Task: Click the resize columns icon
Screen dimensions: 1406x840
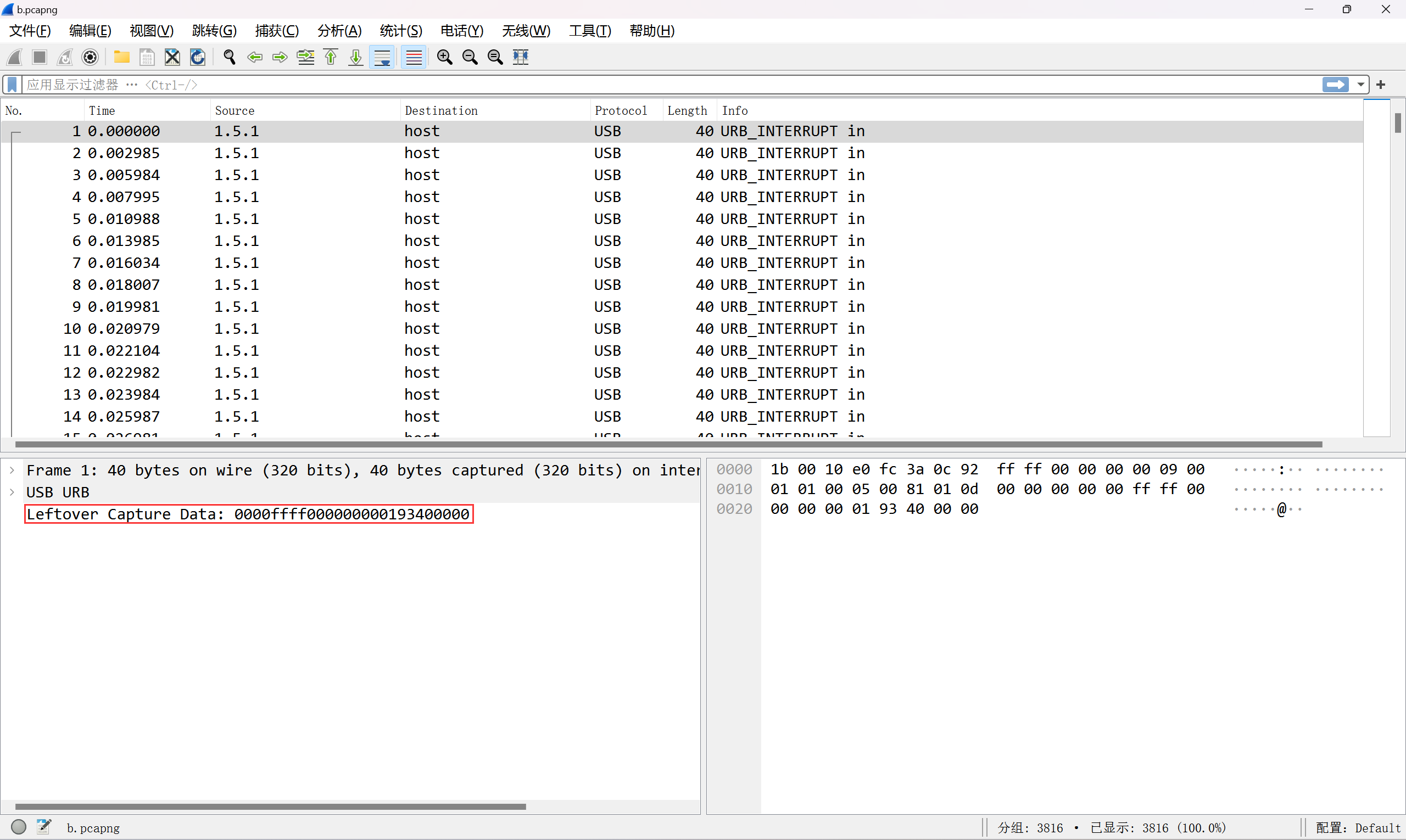Action: tap(520, 57)
